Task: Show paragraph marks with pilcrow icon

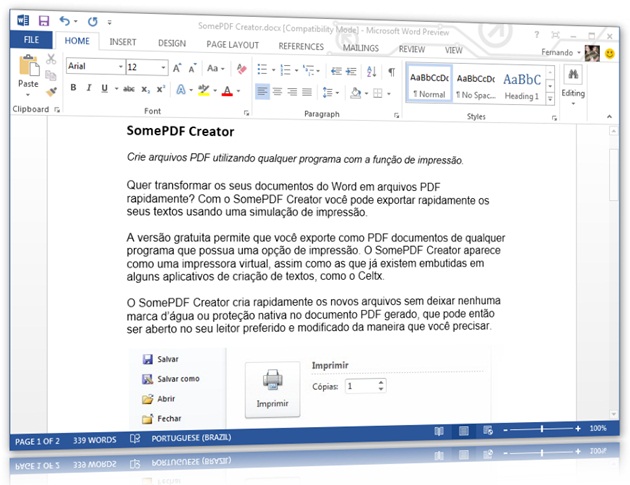Action: click(x=391, y=72)
